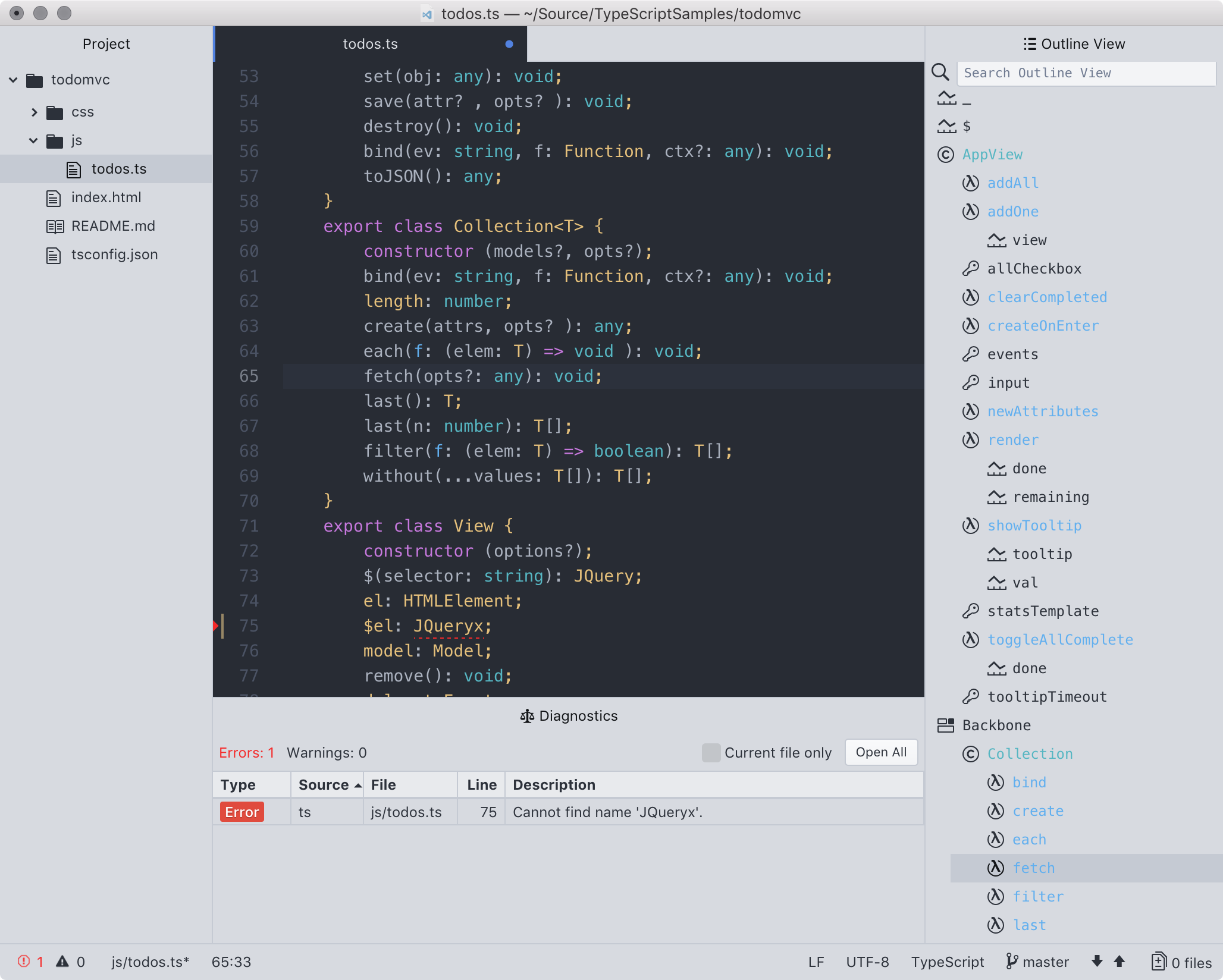Expand the Backbone section in Outline View

pyautogui.click(x=995, y=725)
